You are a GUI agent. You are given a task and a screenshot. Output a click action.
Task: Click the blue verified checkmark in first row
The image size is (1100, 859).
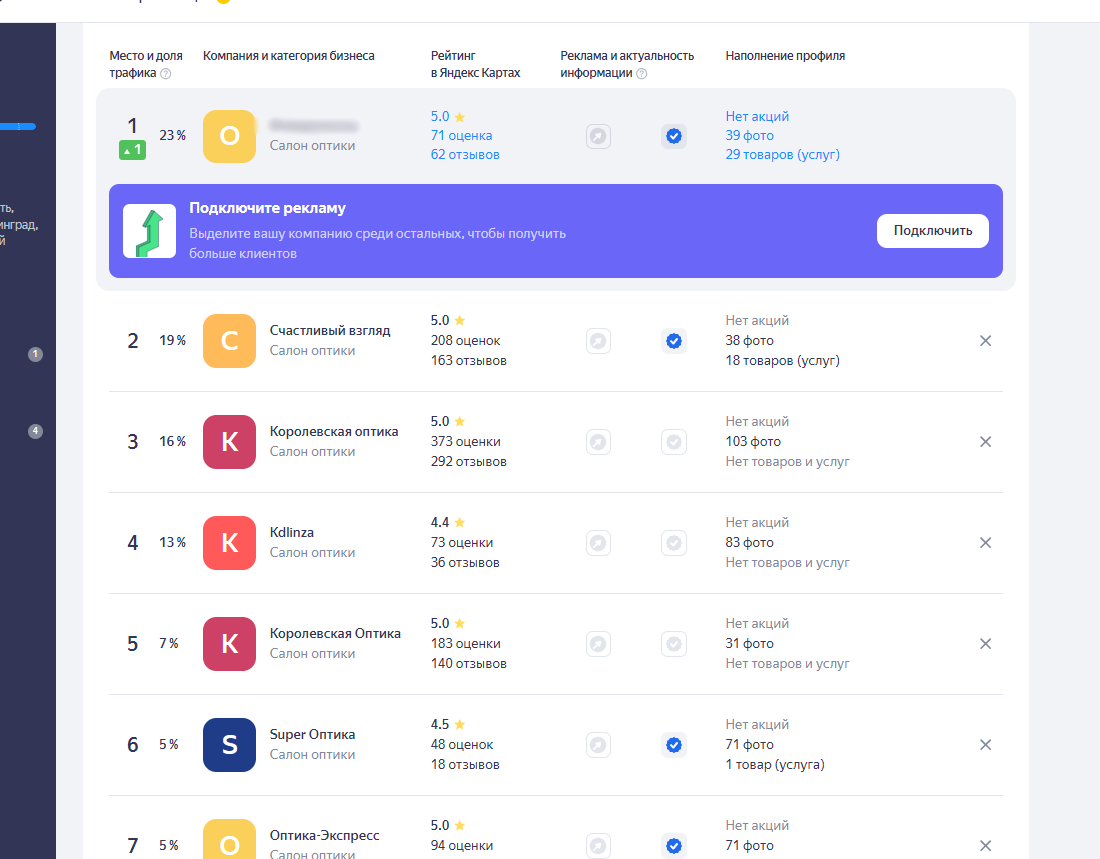674,136
